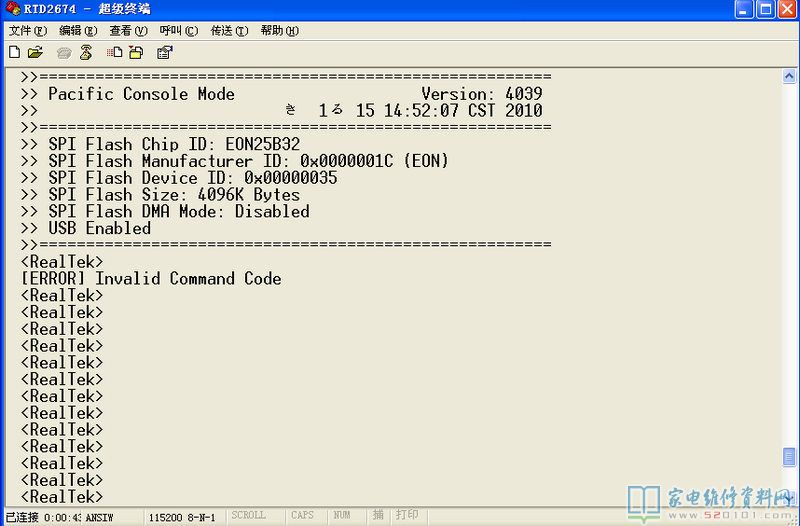Click the HyperTerminal title bar app icon

point(12,10)
